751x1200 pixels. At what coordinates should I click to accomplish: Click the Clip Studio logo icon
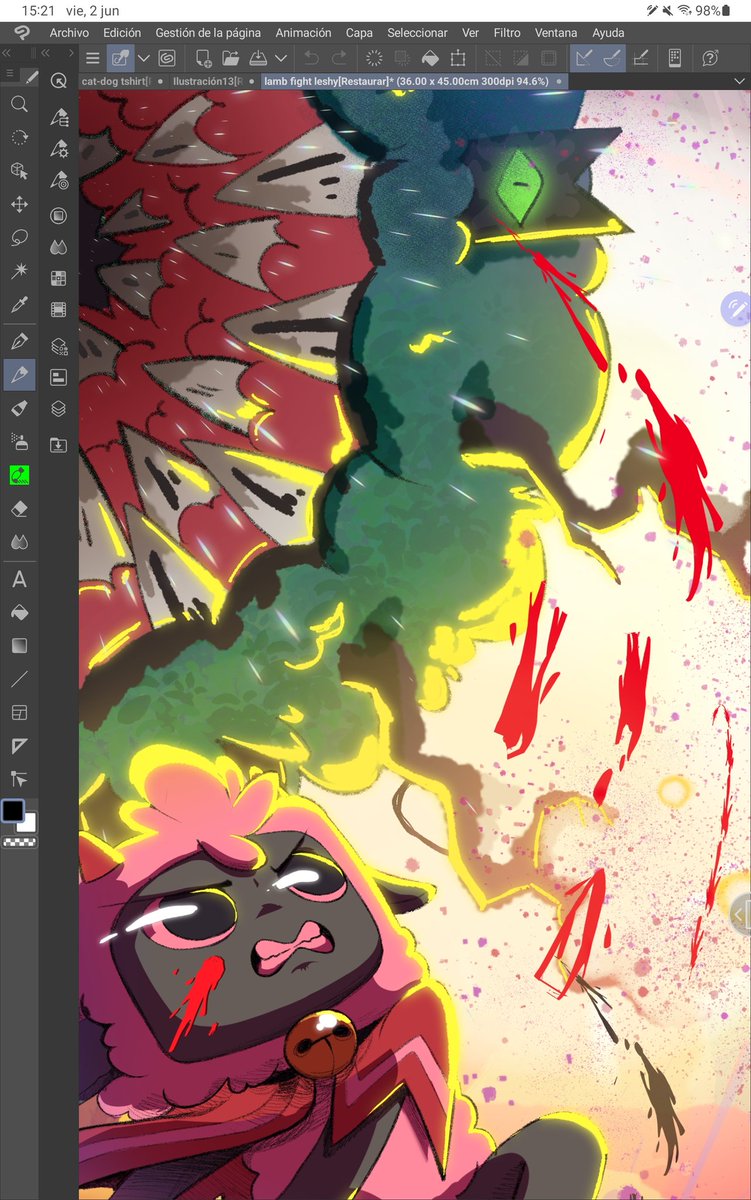(21, 32)
